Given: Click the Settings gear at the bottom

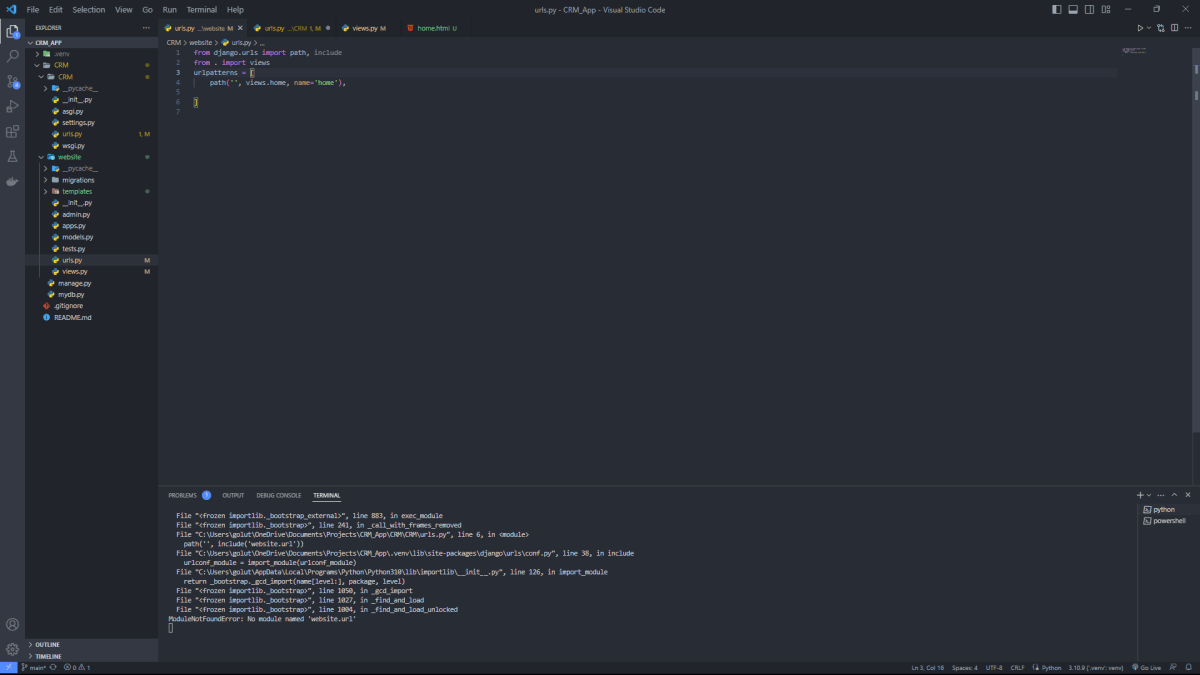Looking at the screenshot, I should coord(12,647).
